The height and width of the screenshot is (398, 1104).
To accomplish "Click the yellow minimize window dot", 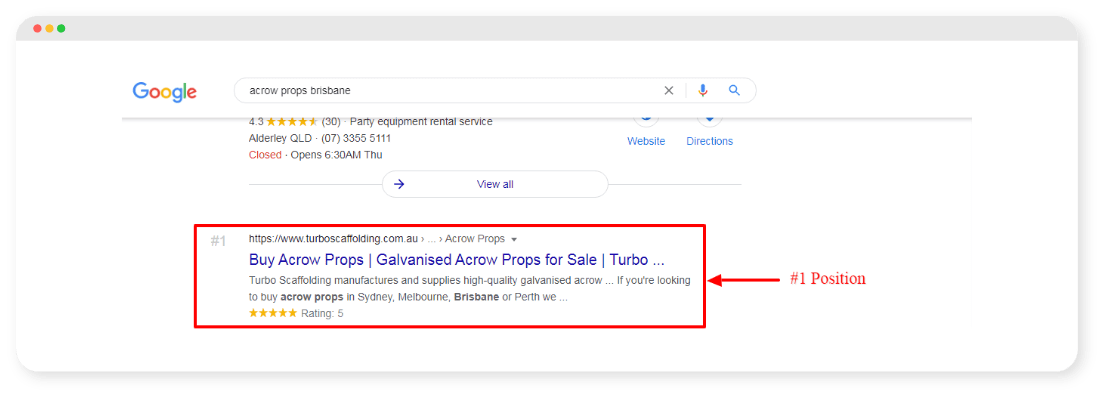I will click(49, 28).
